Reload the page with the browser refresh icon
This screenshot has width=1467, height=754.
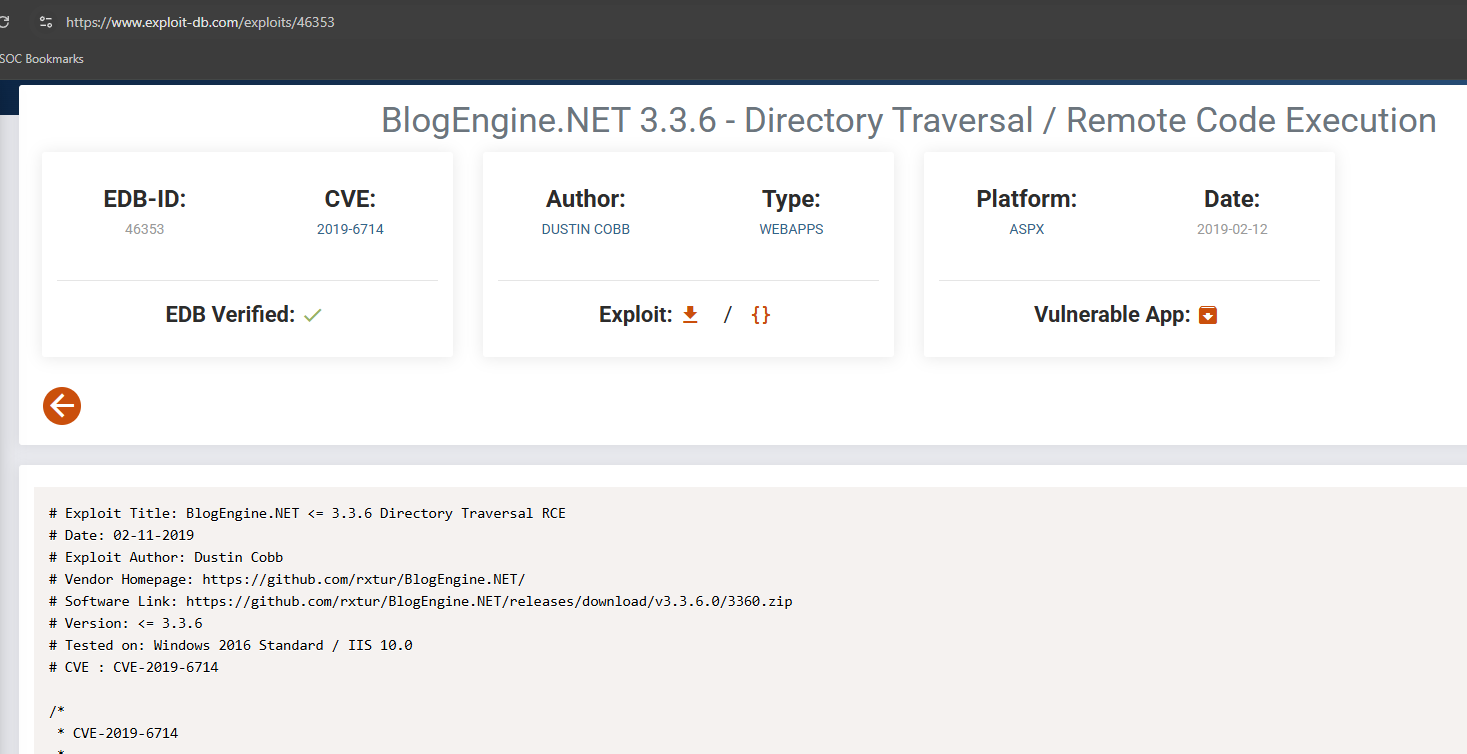coord(4,21)
